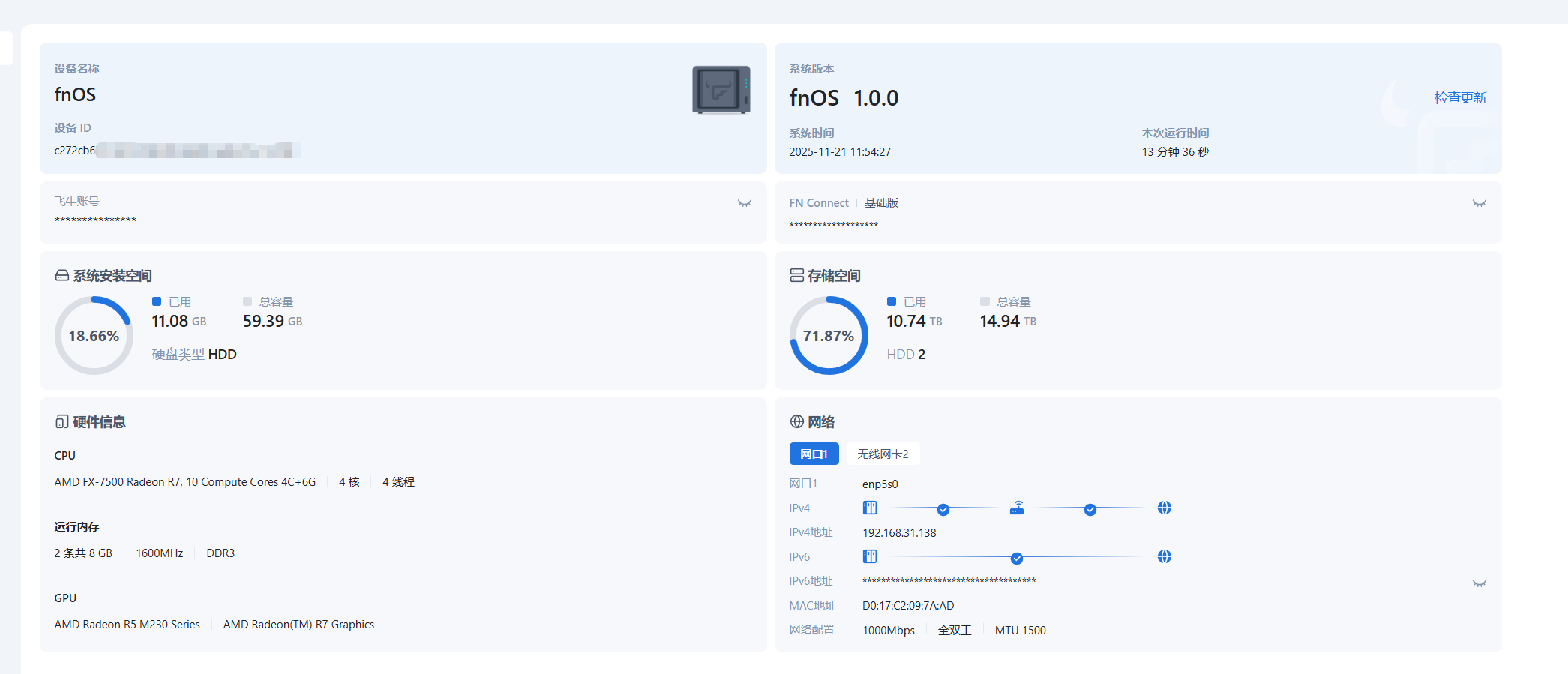Click system time 2025-11-21 11:54:27
The height and width of the screenshot is (674, 1568).
click(x=840, y=151)
